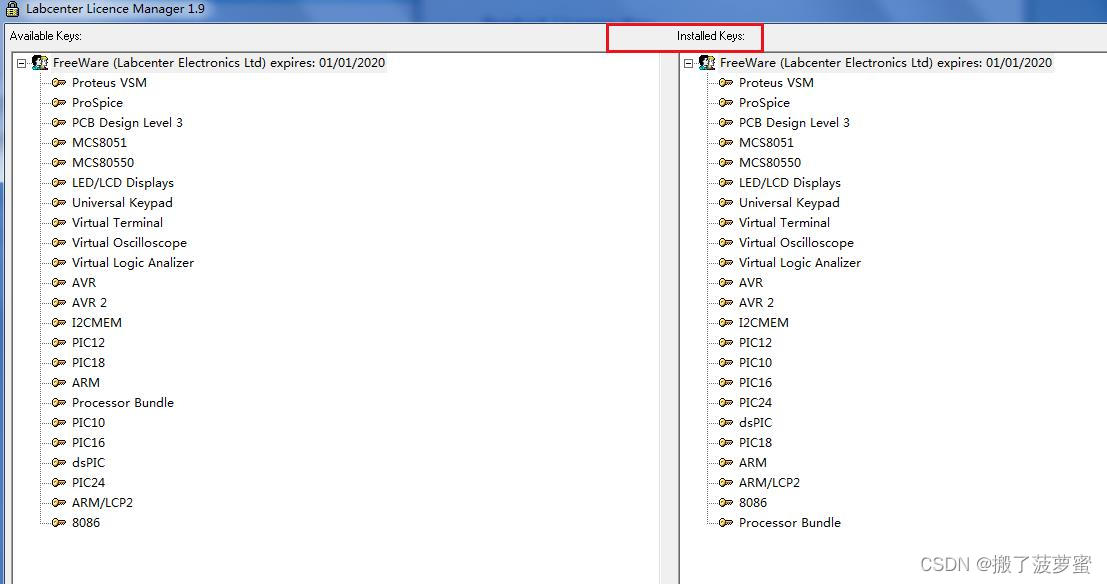Select Virtual Logic Analizer in Installed Keys

click(800, 263)
